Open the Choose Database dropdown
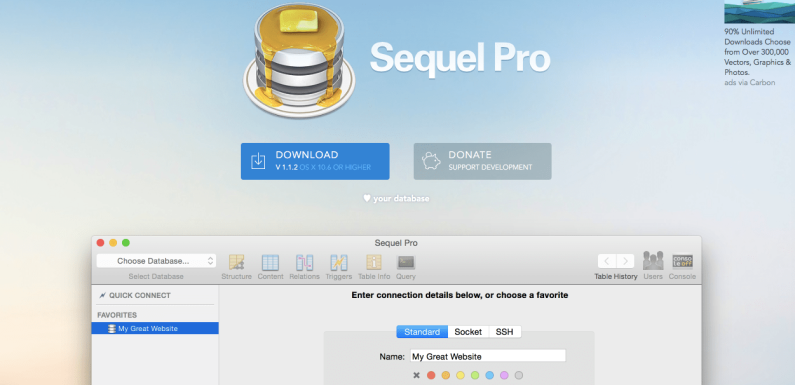The height and width of the screenshot is (385, 795). (156, 261)
